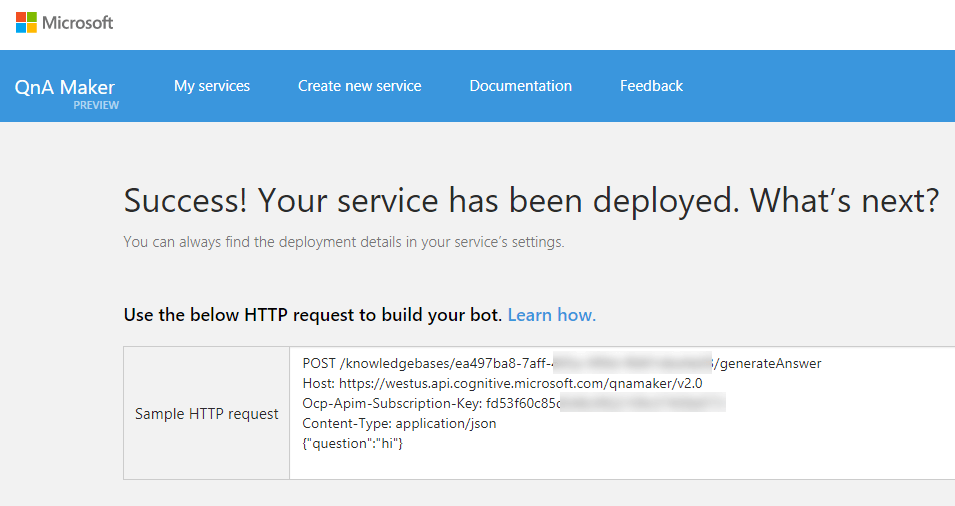Open the My services menu item
Screen dimensions: 955x506
[x=212, y=86]
